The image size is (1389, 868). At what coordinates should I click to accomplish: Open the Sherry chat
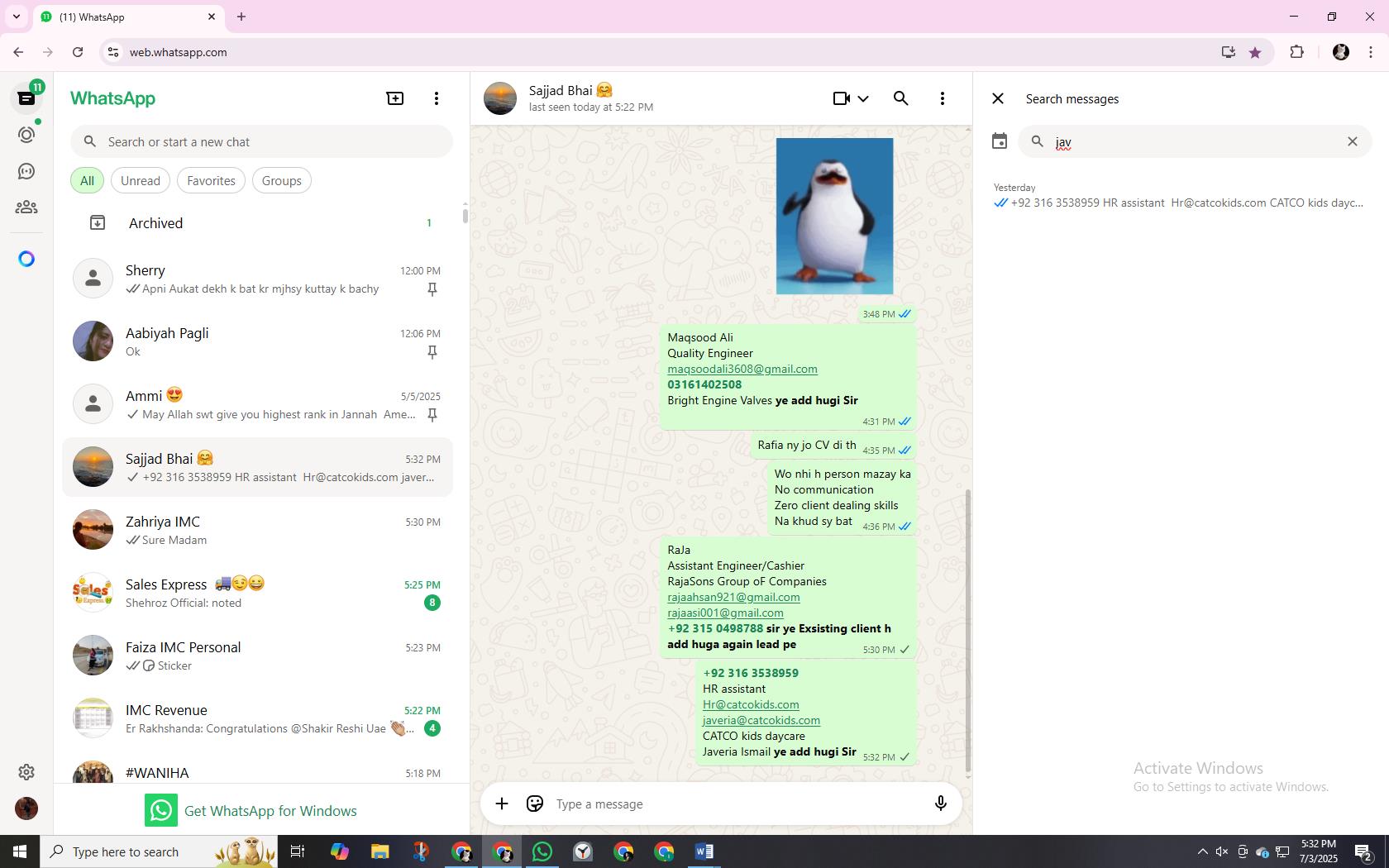(x=258, y=279)
